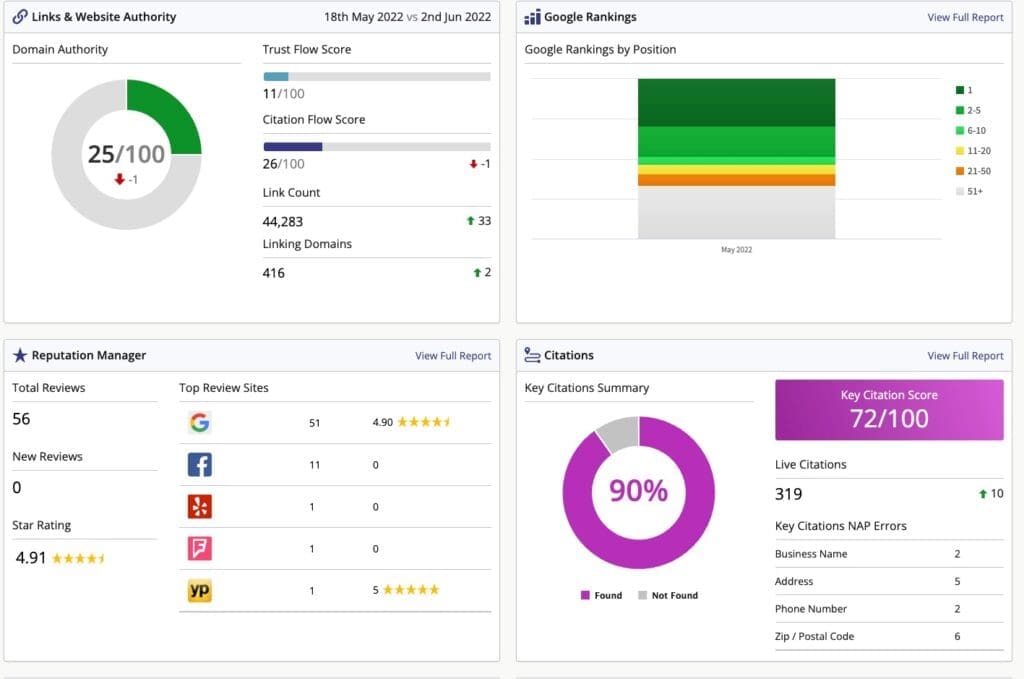
Task: Click the Phone Number NAP errors row
Action: pos(889,608)
